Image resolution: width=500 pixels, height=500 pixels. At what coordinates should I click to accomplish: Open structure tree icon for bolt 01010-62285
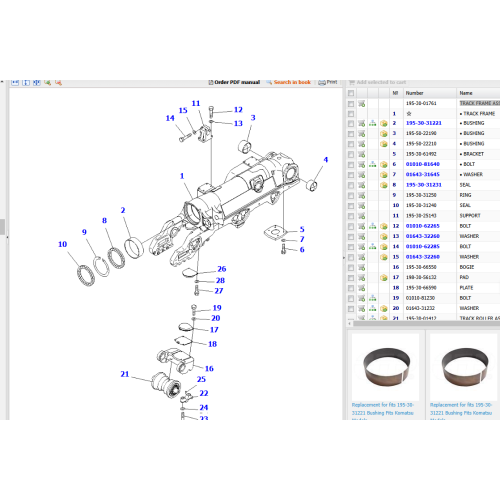point(373,247)
